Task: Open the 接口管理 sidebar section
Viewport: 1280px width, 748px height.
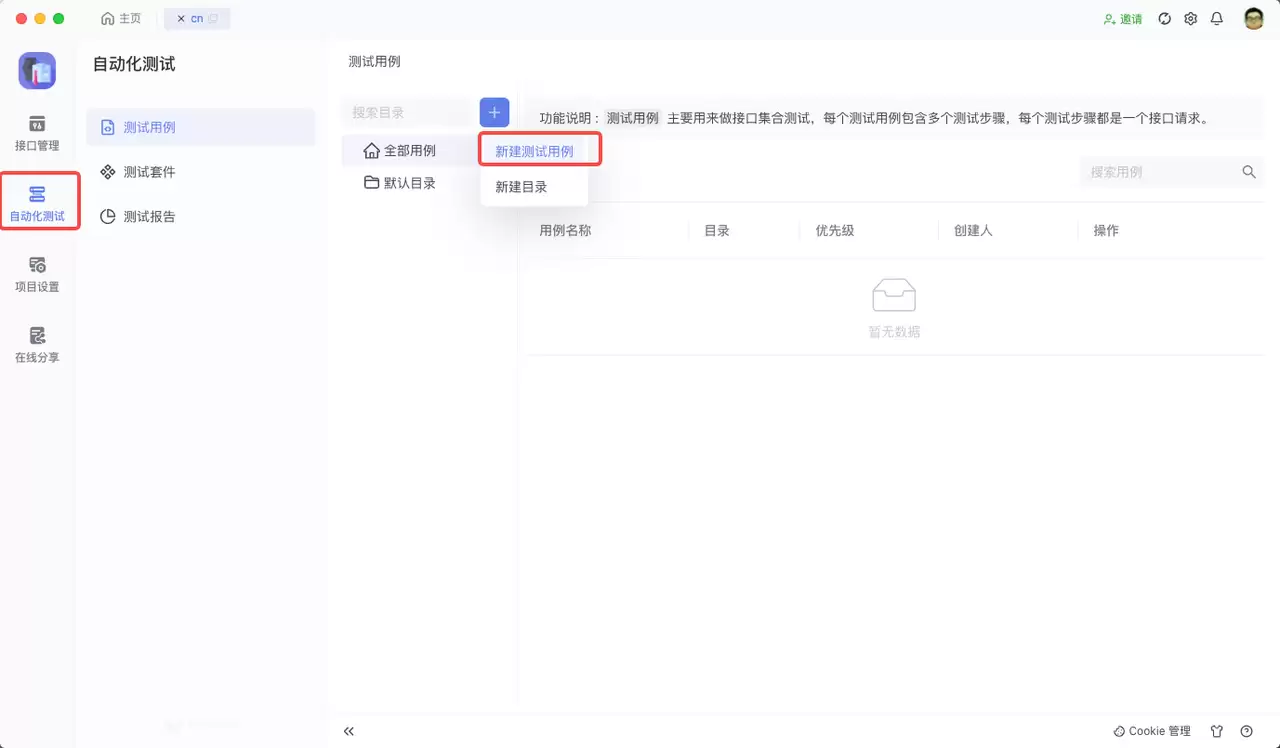Action: 37,134
